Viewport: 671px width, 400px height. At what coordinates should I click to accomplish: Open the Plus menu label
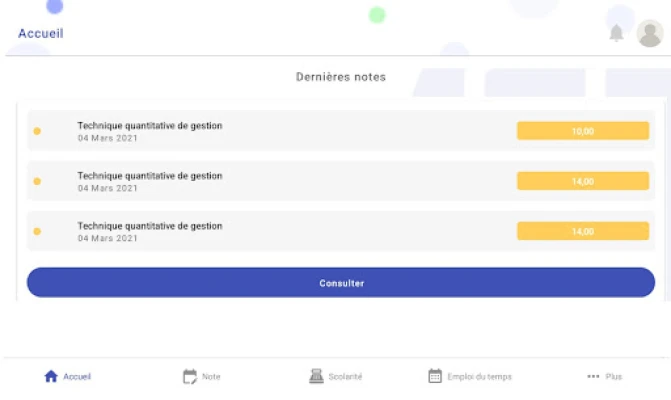[x=613, y=377]
